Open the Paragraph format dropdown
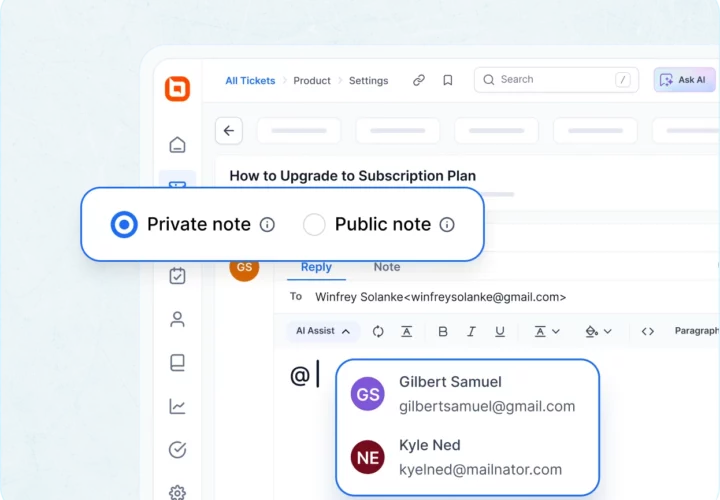This screenshot has width=720, height=500. pos(696,331)
